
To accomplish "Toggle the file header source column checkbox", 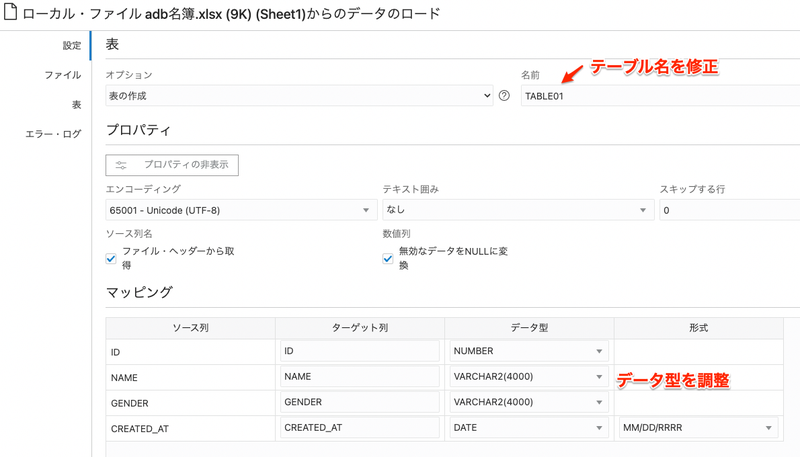I will [111, 258].
